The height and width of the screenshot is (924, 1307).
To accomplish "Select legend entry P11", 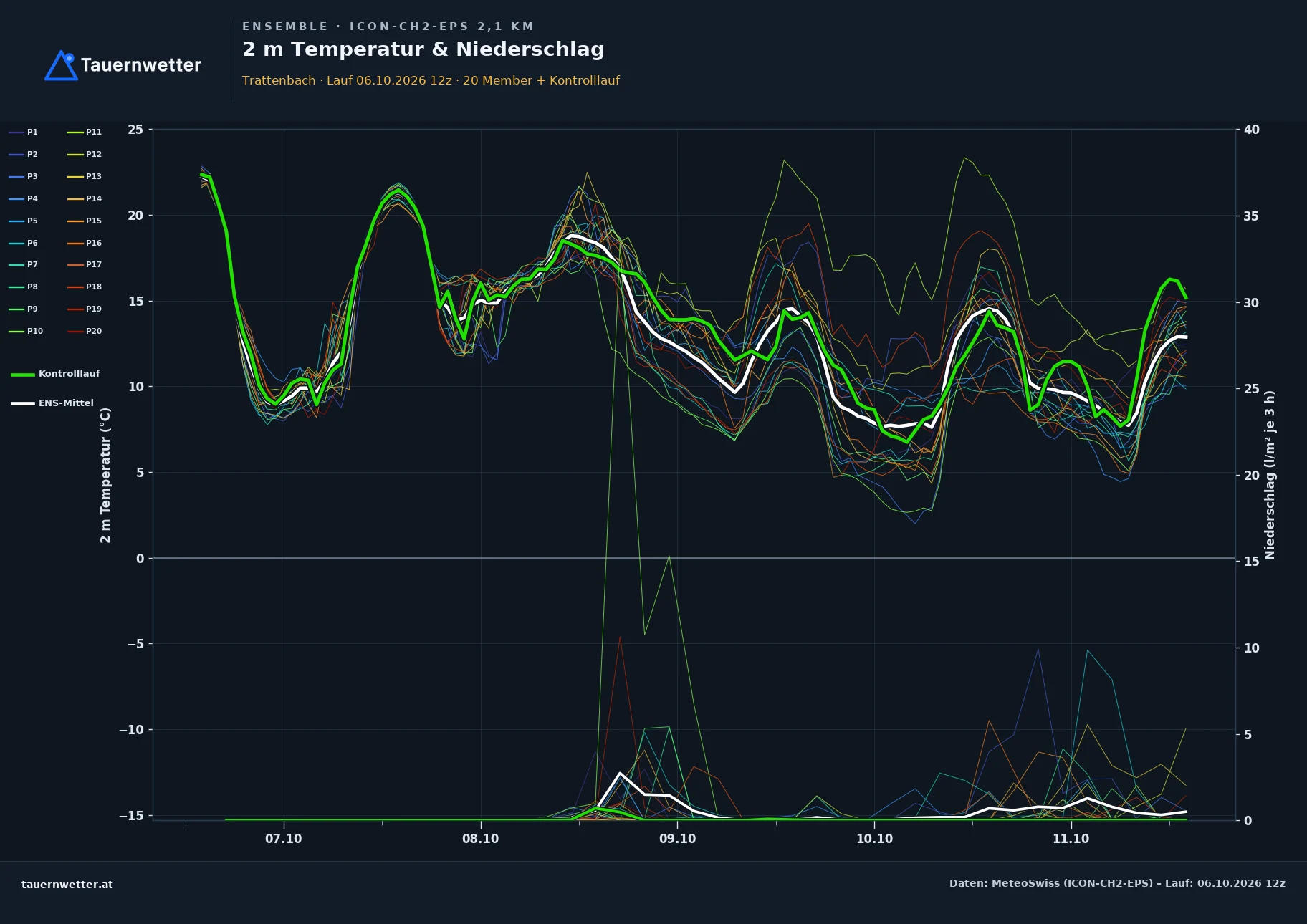I will (85, 132).
